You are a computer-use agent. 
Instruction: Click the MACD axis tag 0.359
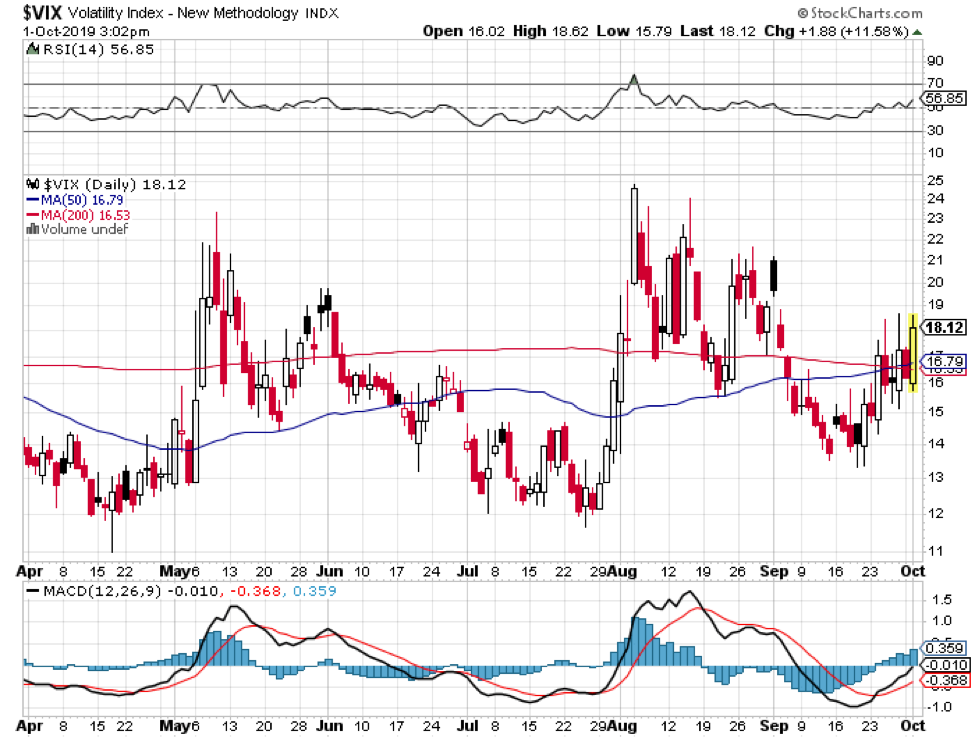click(x=944, y=648)
